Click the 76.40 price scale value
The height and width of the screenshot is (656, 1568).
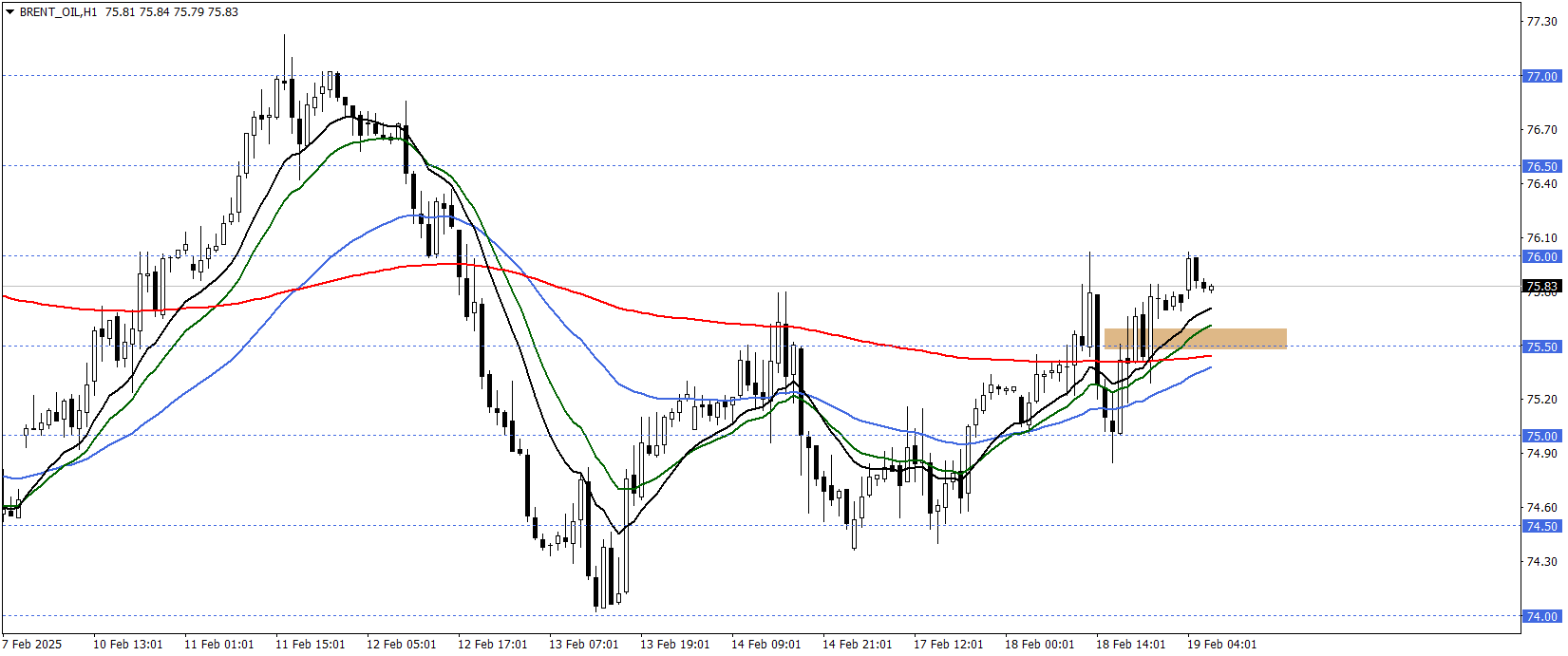[1541, 183]
